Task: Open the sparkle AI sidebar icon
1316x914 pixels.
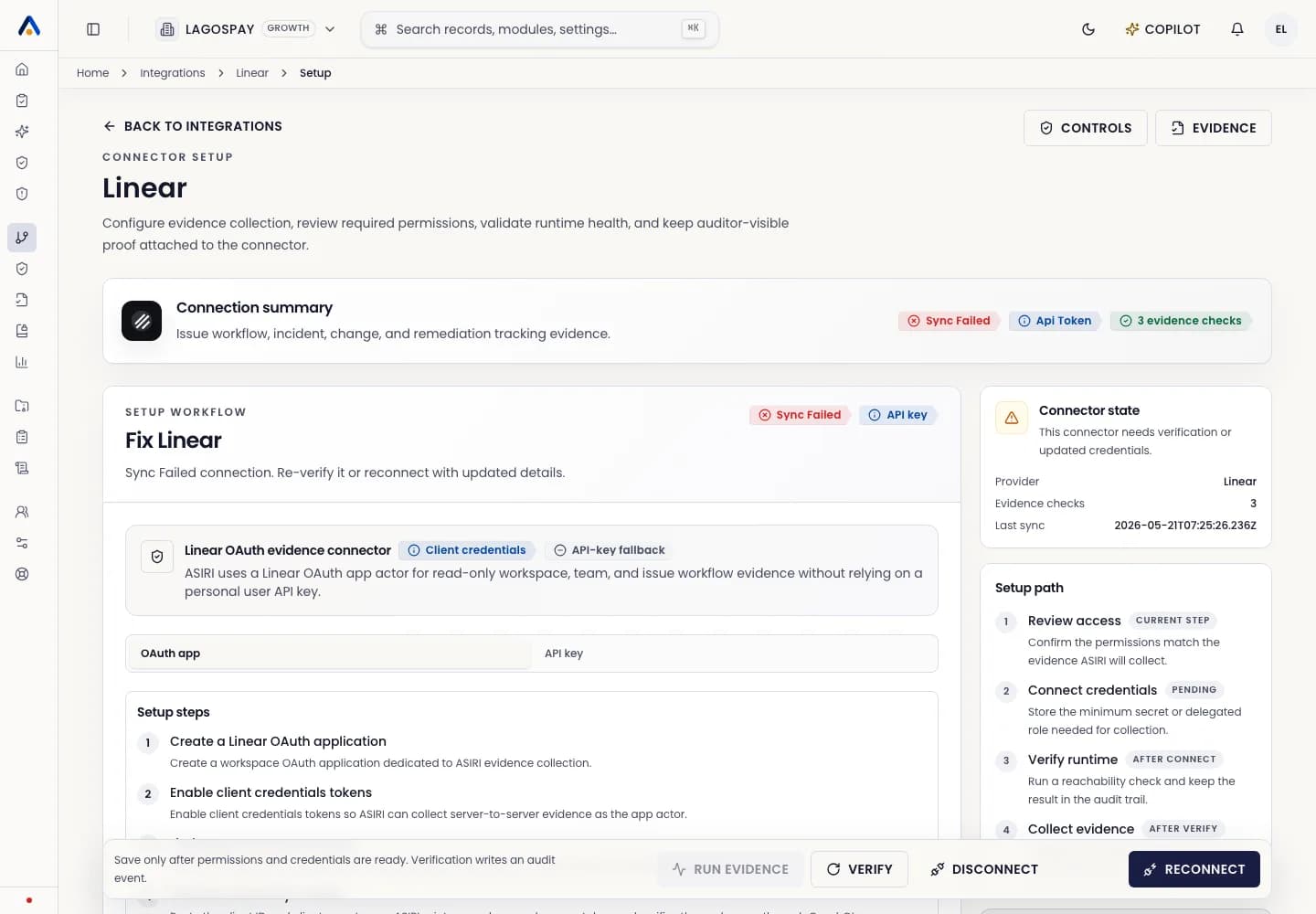Action: (x=22, y=132)
